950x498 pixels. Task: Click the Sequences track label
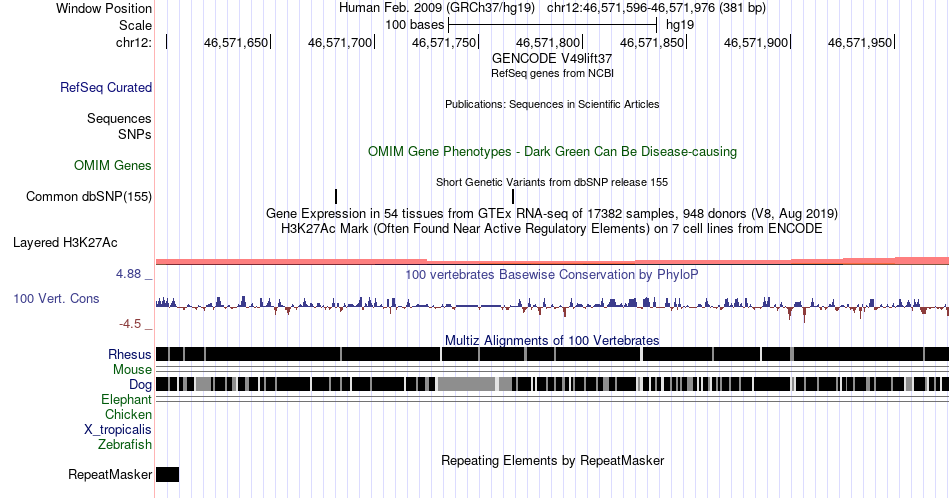pyautogui.click(x=119, y=118)
